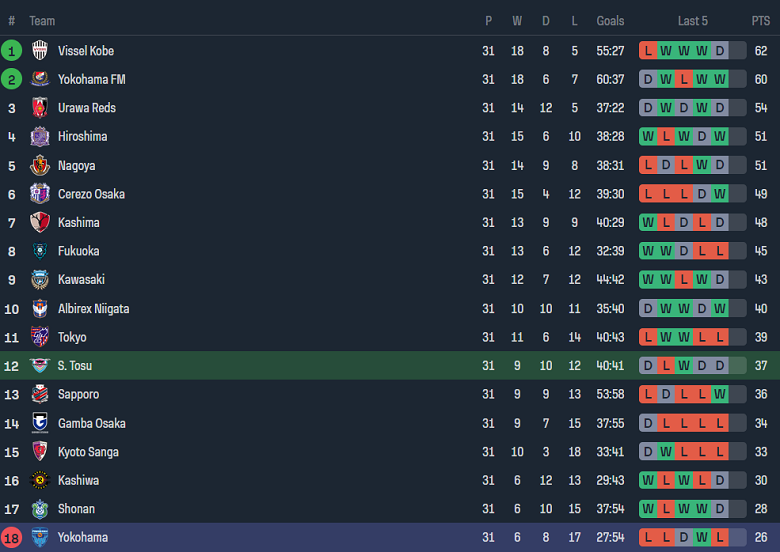
Task: Open the Albirex Niigata team page
Action: point(93,309)
